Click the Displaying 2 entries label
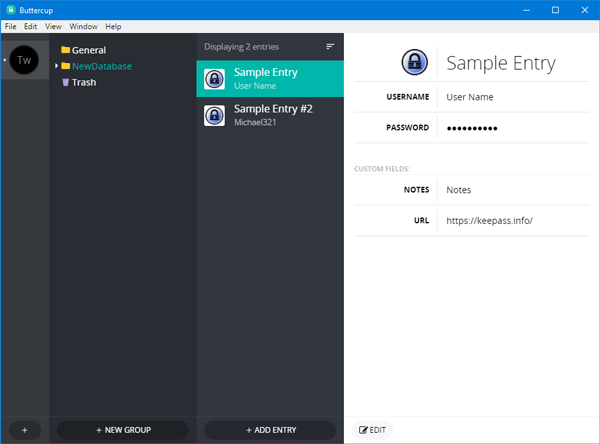 tap(241, 47)
